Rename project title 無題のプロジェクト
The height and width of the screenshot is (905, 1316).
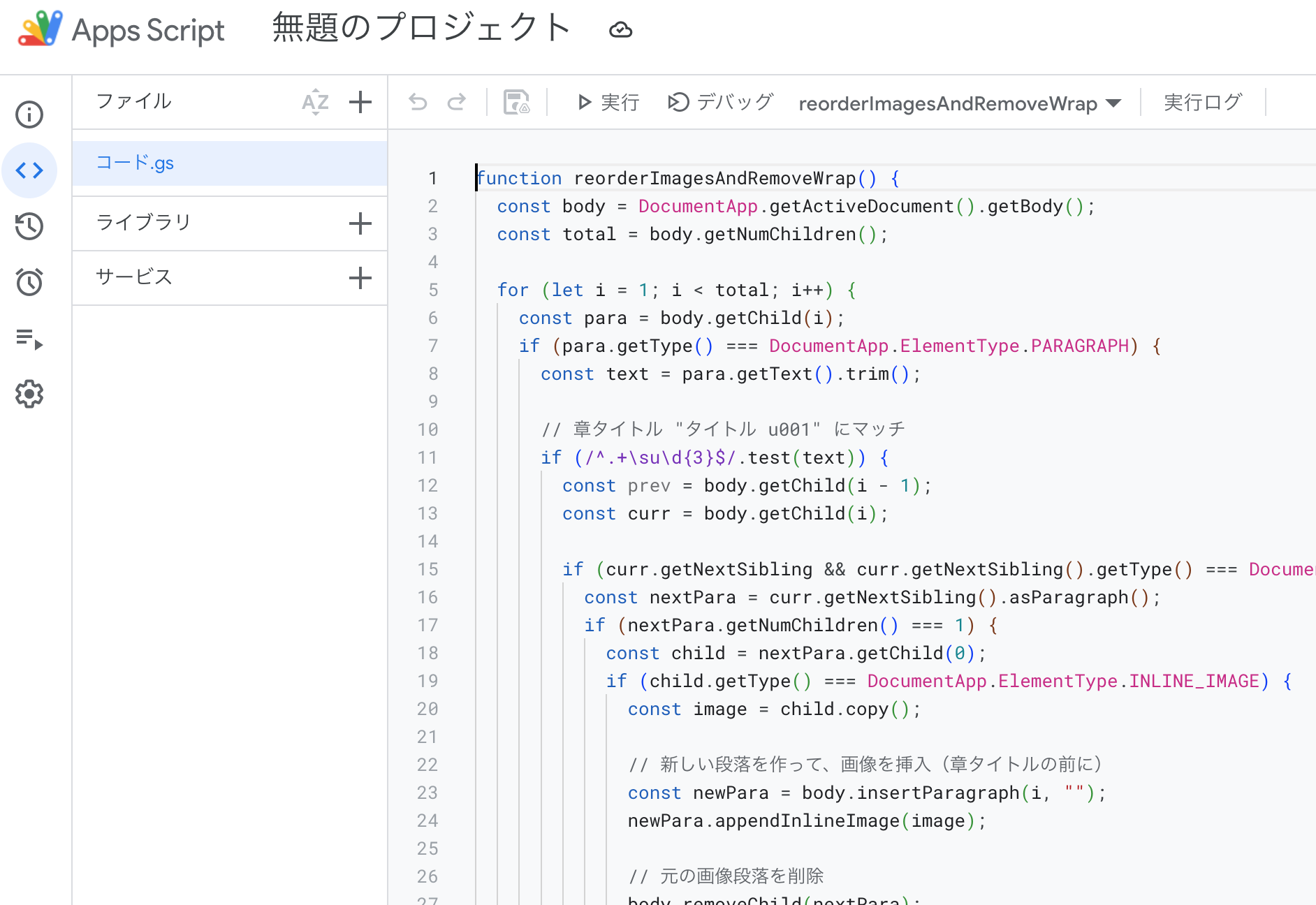tap(421, 29)
